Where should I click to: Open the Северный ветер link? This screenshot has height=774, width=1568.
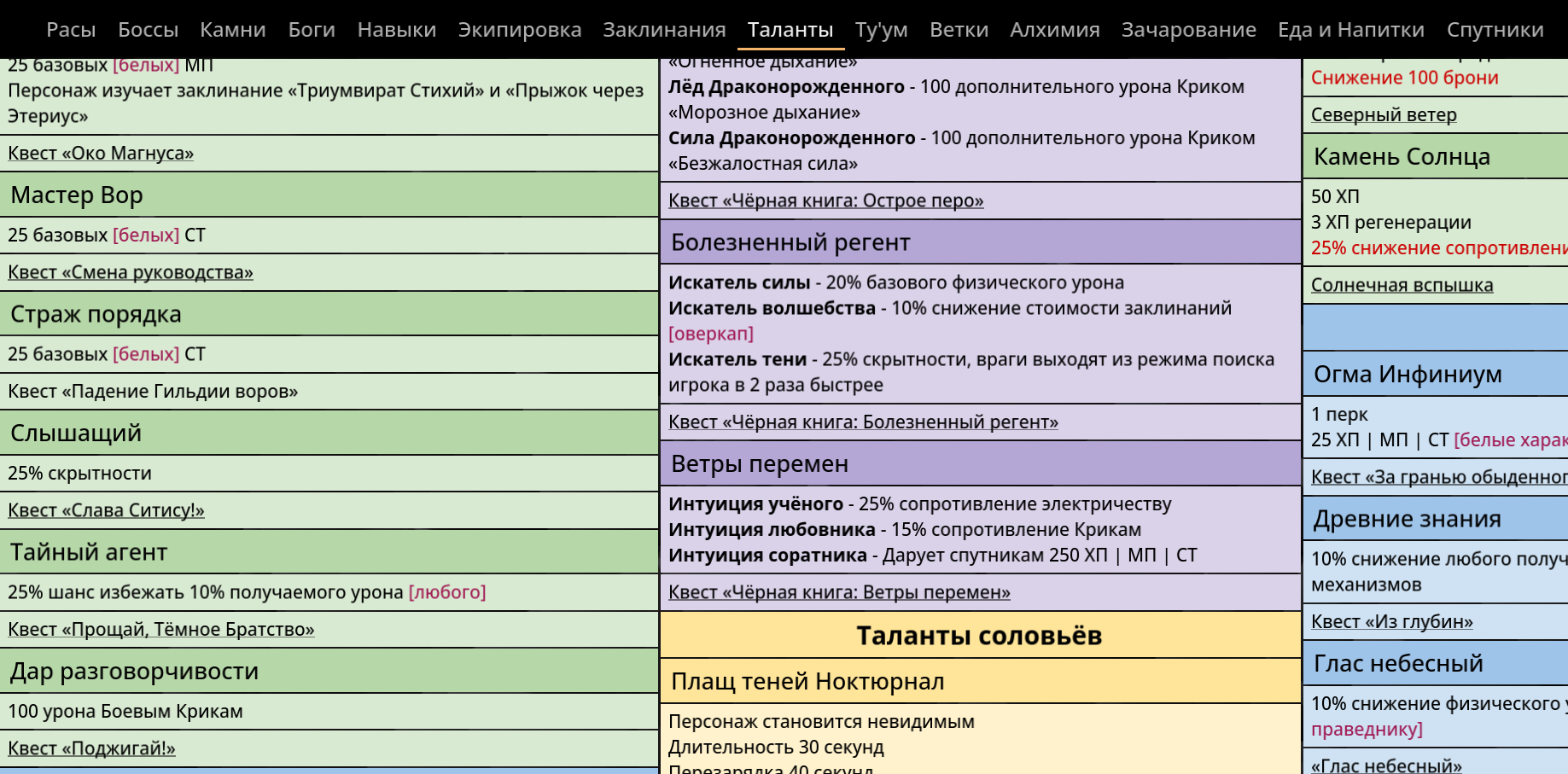tap(1384, 115)
